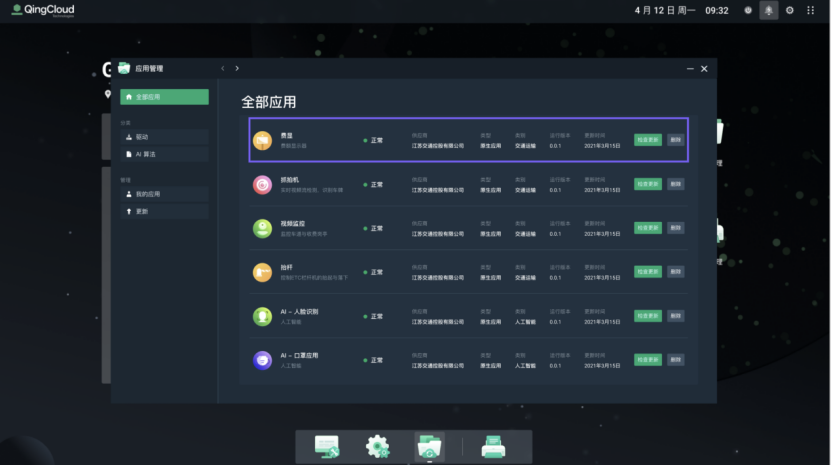This screenshot has width=831, height=465.
Task: Open the printer app in dock
Action: point(493,446)
